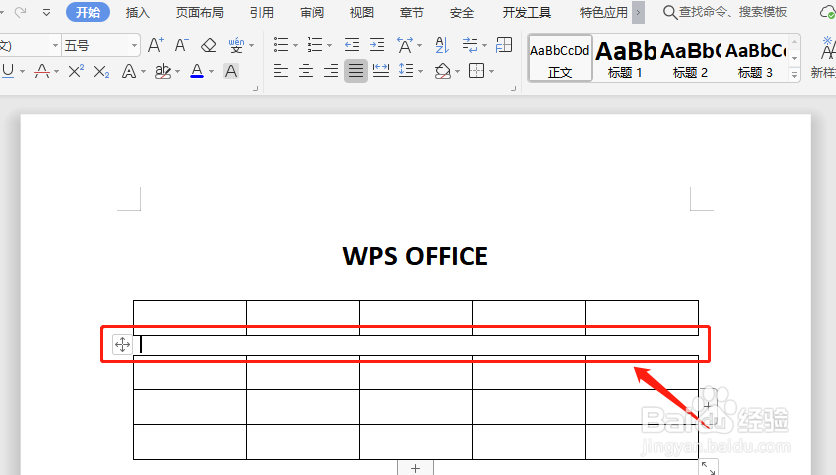836x475 pixels.
Task: Click the redo arrow icon
Action: [20, 12]
